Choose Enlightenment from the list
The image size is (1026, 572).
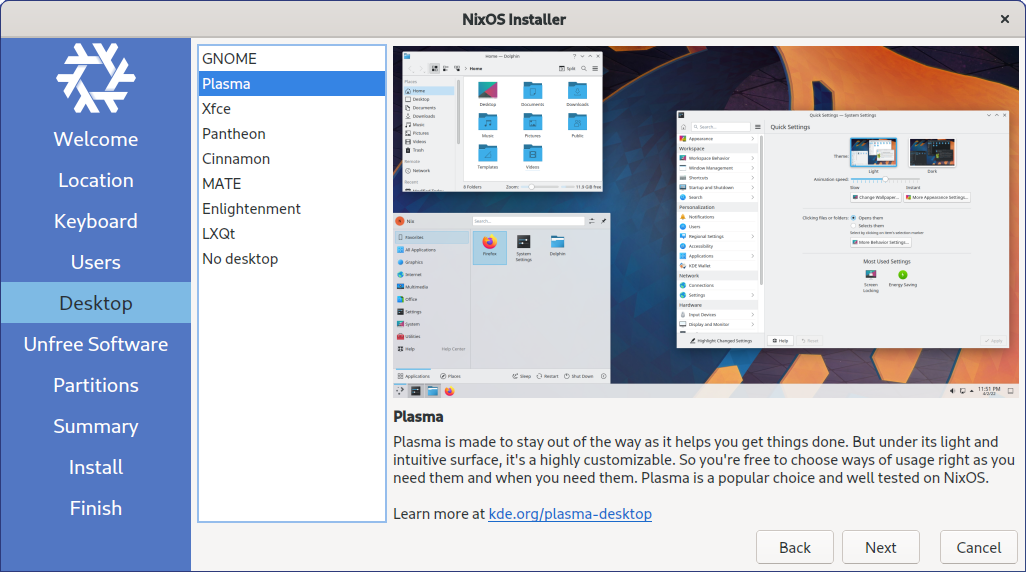tap(251, 209)
